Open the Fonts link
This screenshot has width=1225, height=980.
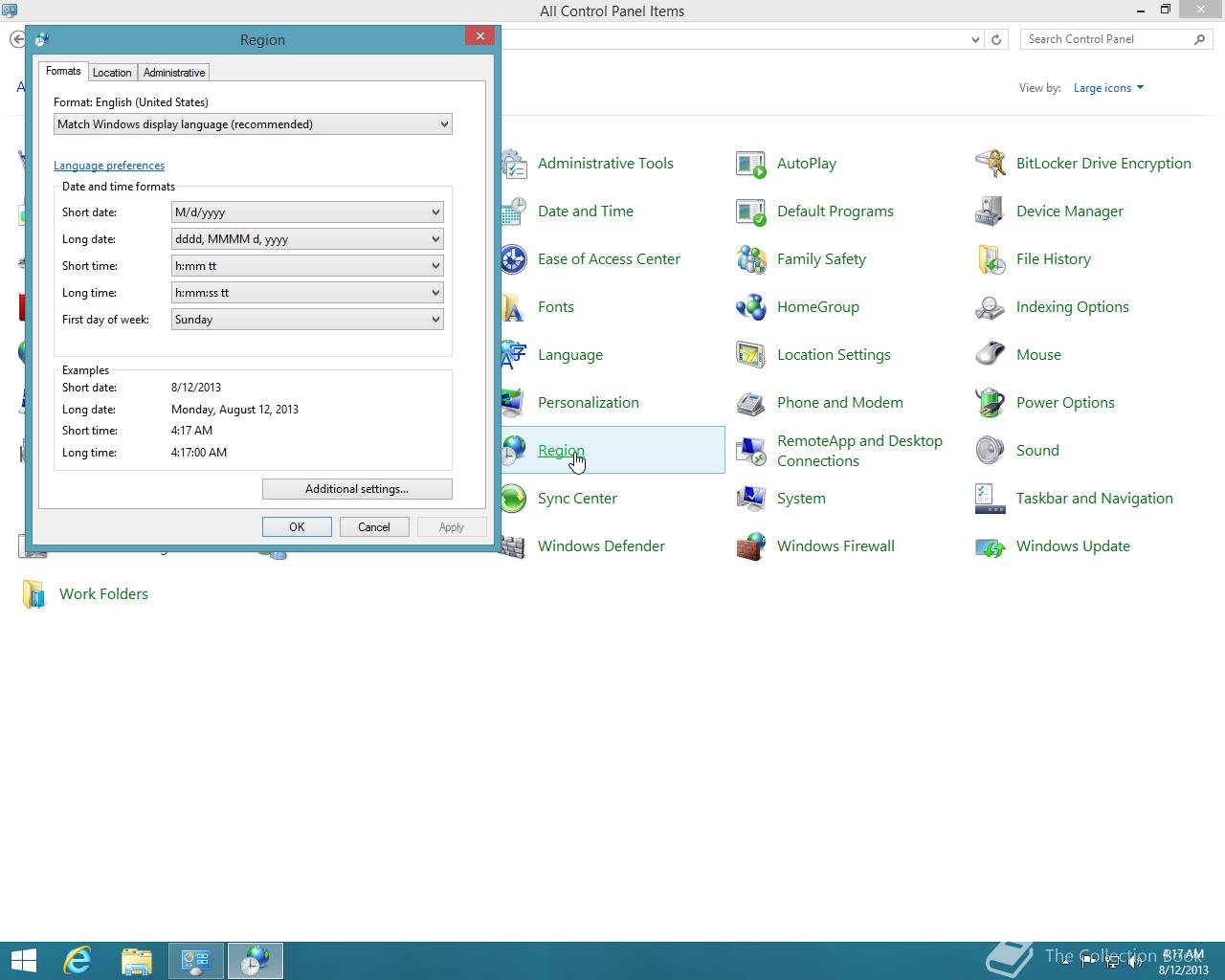(556, 307)
